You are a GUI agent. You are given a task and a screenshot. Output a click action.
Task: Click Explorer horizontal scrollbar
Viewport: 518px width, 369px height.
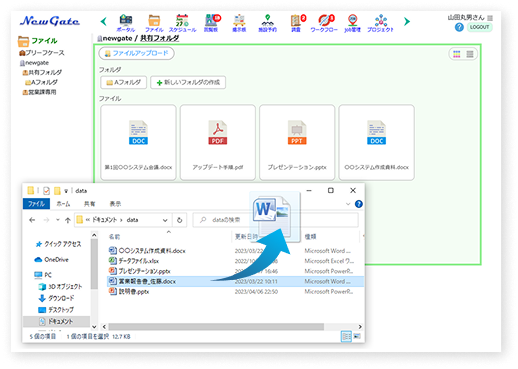(x=216, y=327)
